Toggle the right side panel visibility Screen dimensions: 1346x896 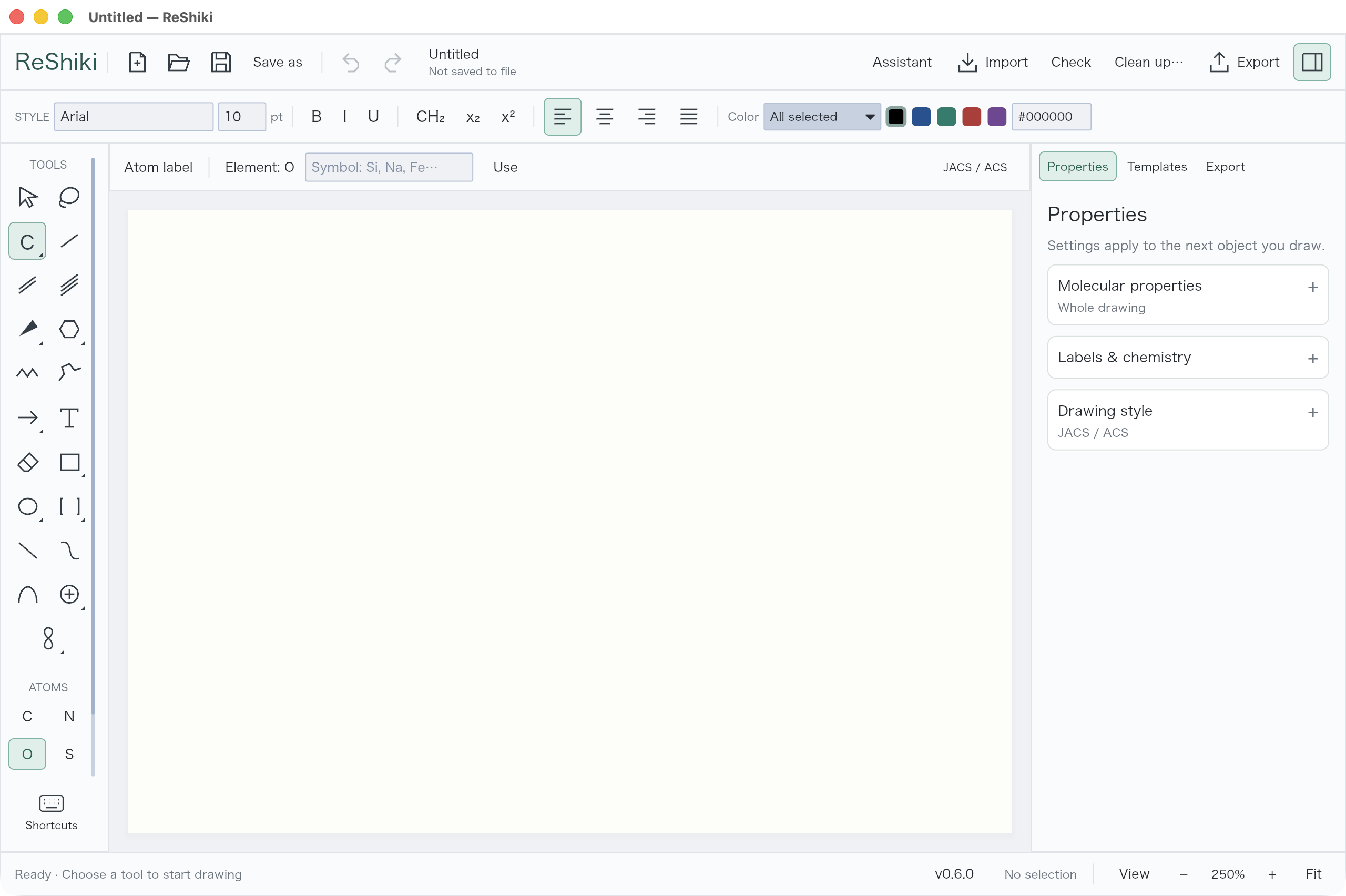1312,62
